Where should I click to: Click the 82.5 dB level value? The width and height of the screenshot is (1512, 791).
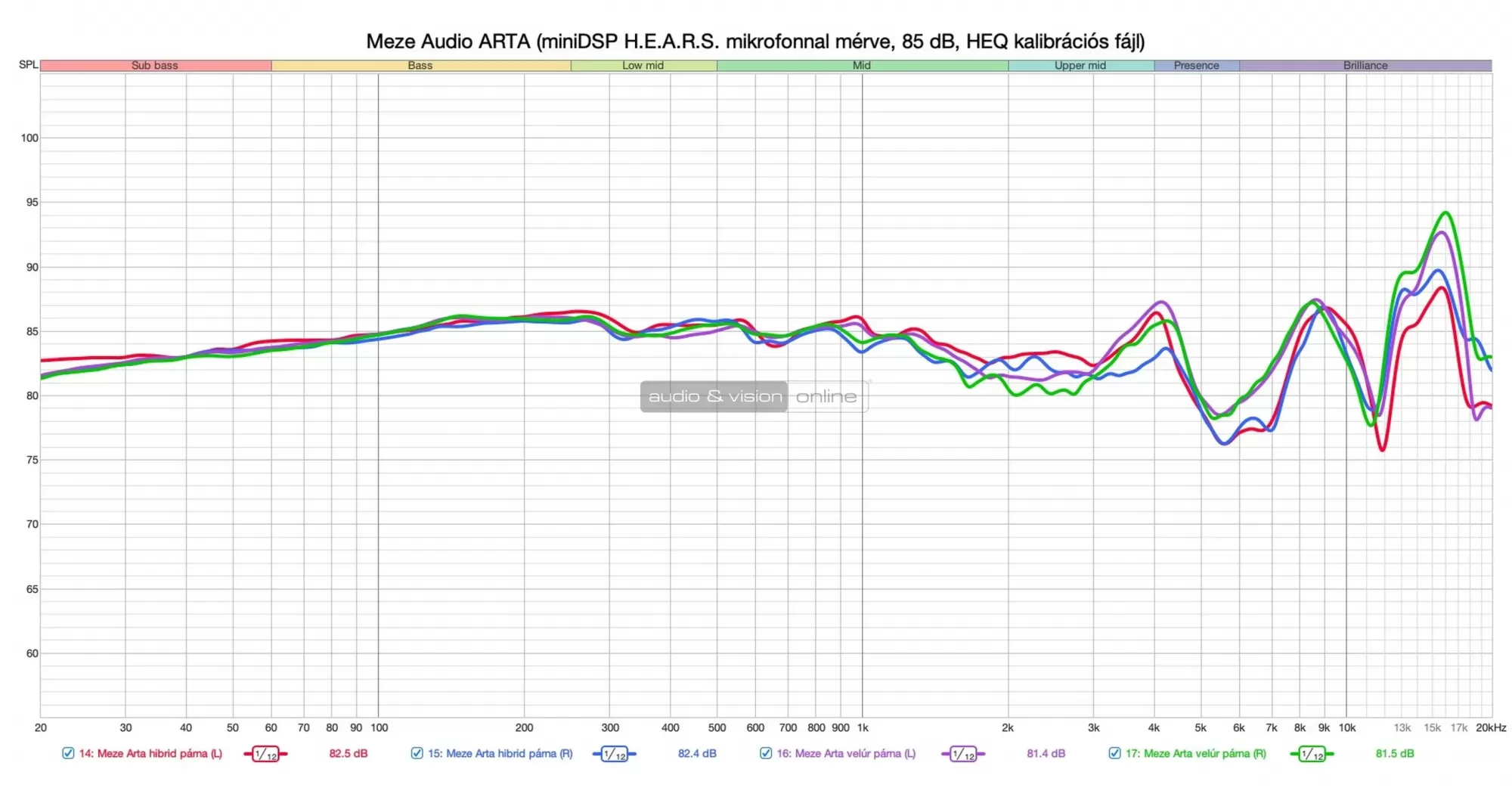pos(349,754)
